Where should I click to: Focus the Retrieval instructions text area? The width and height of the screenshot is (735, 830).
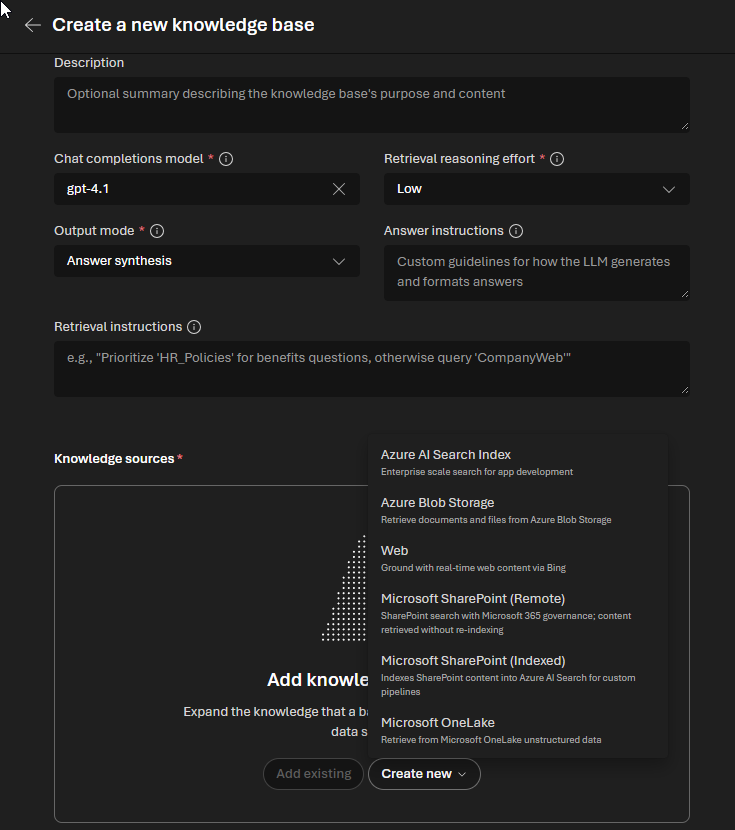[371, 368]
